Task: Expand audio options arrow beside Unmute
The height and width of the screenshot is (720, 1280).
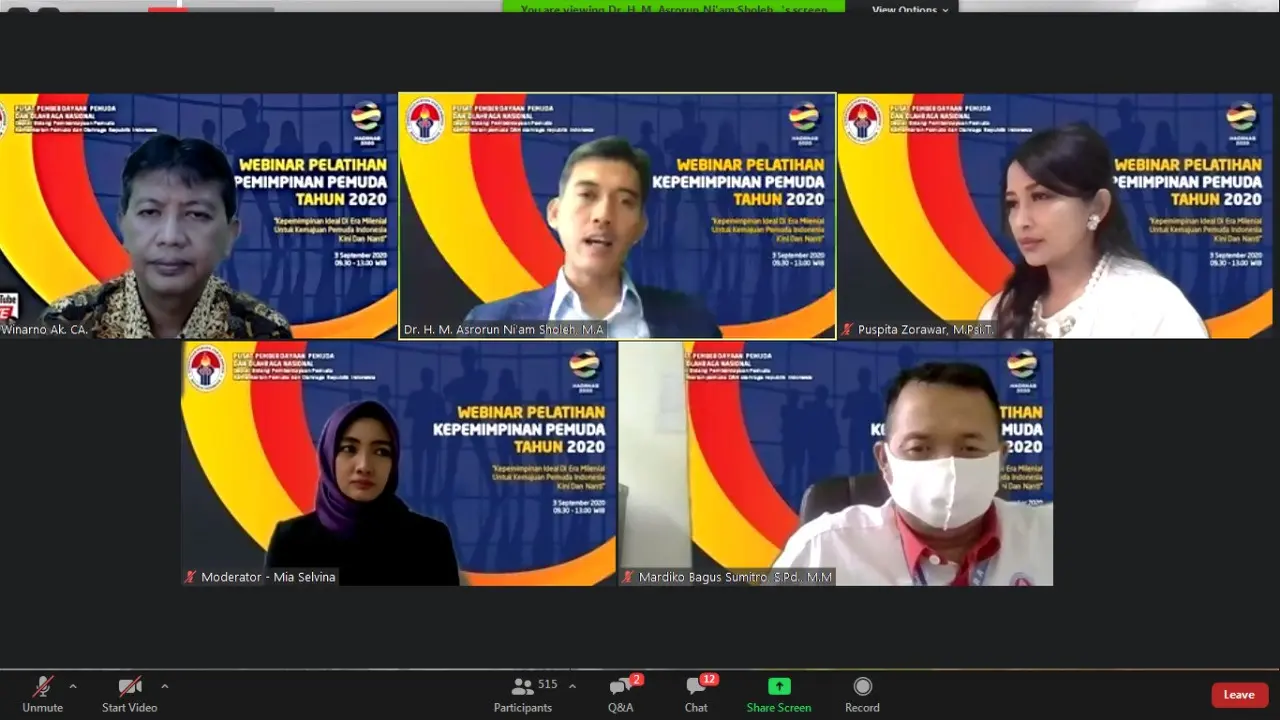Action: 73,686
